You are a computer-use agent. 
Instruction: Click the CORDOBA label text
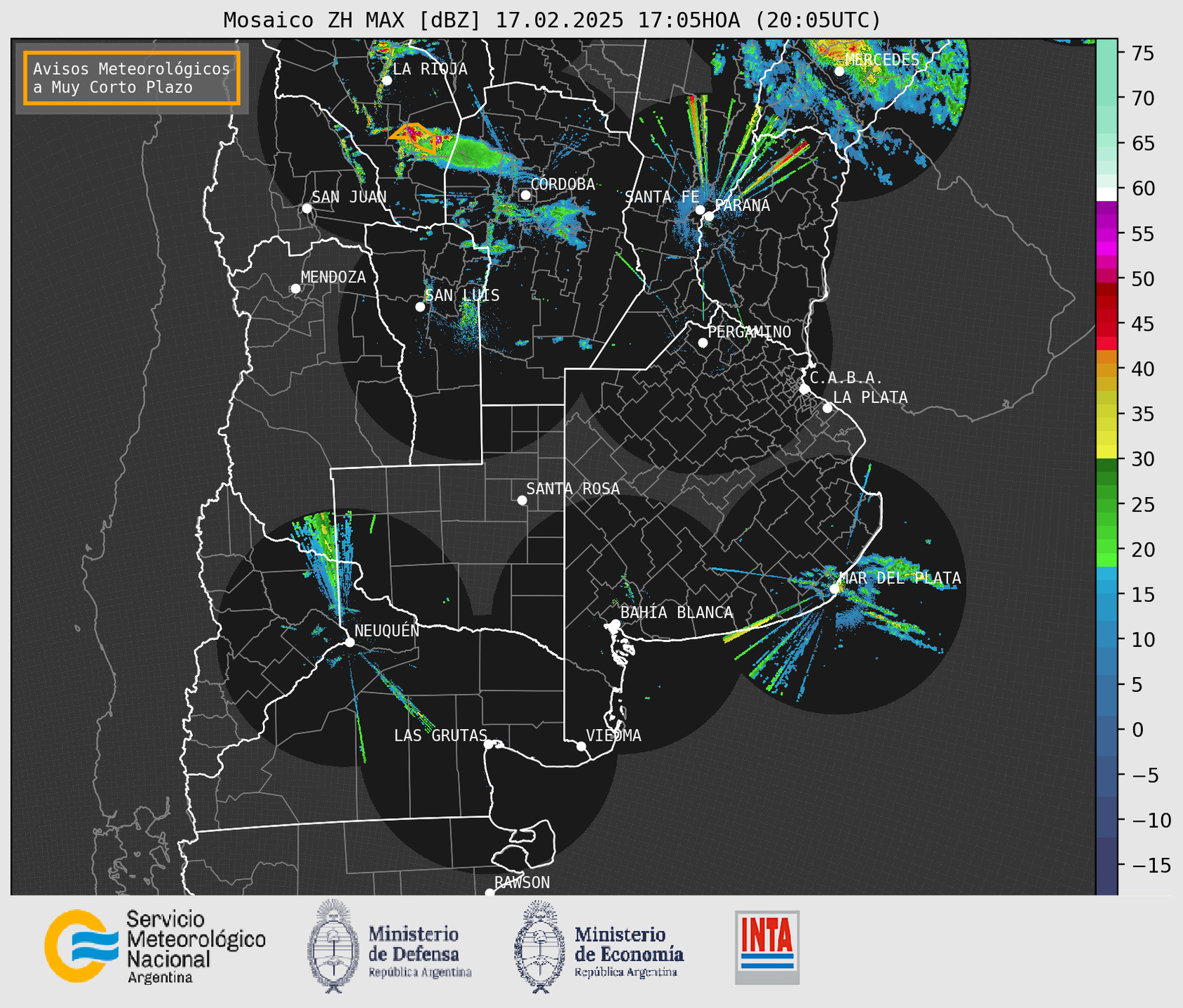(562, 184)
